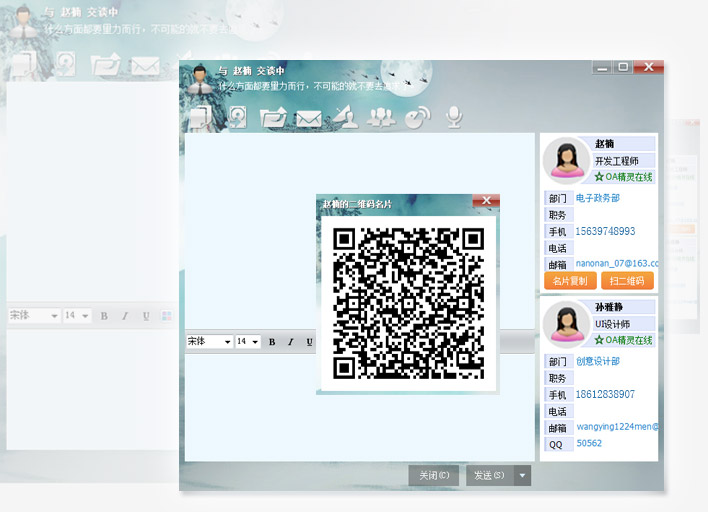Toggle underline in background window format bar
This screenshot has height=512, width=708.
click(146, 316)
